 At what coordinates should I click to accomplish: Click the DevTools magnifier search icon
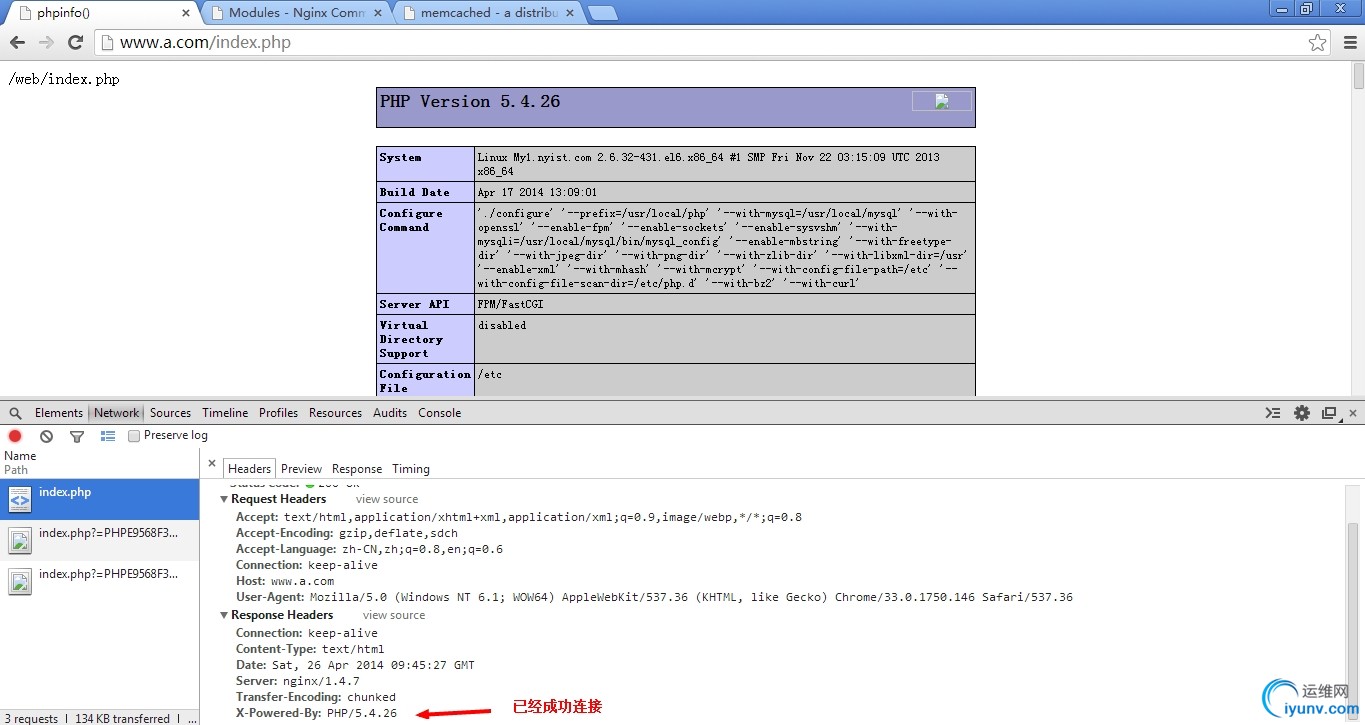pos(15,413)
